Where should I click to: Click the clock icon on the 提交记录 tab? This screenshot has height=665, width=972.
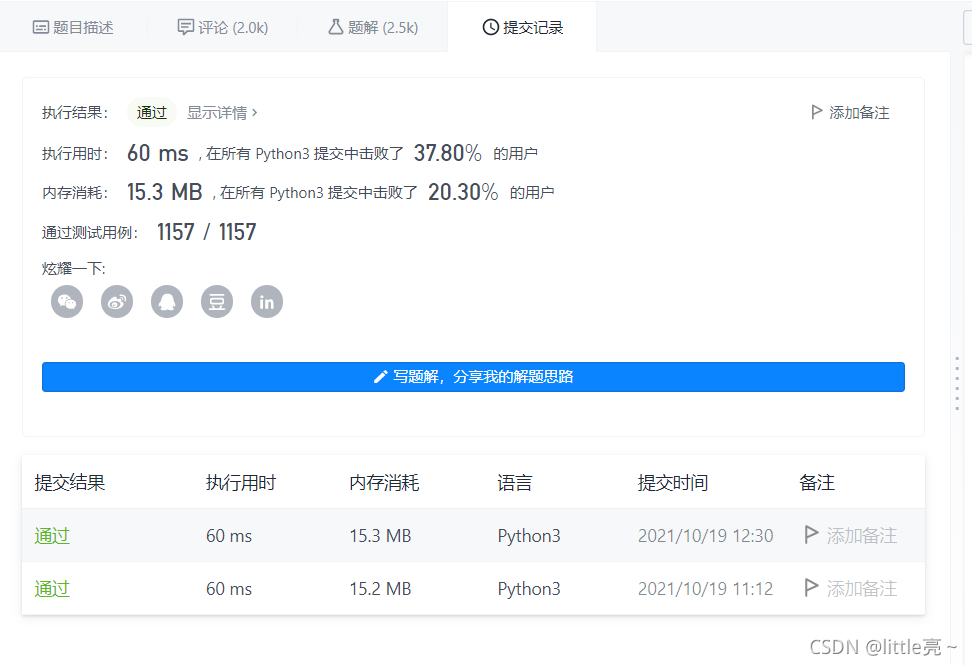(489, 27)
